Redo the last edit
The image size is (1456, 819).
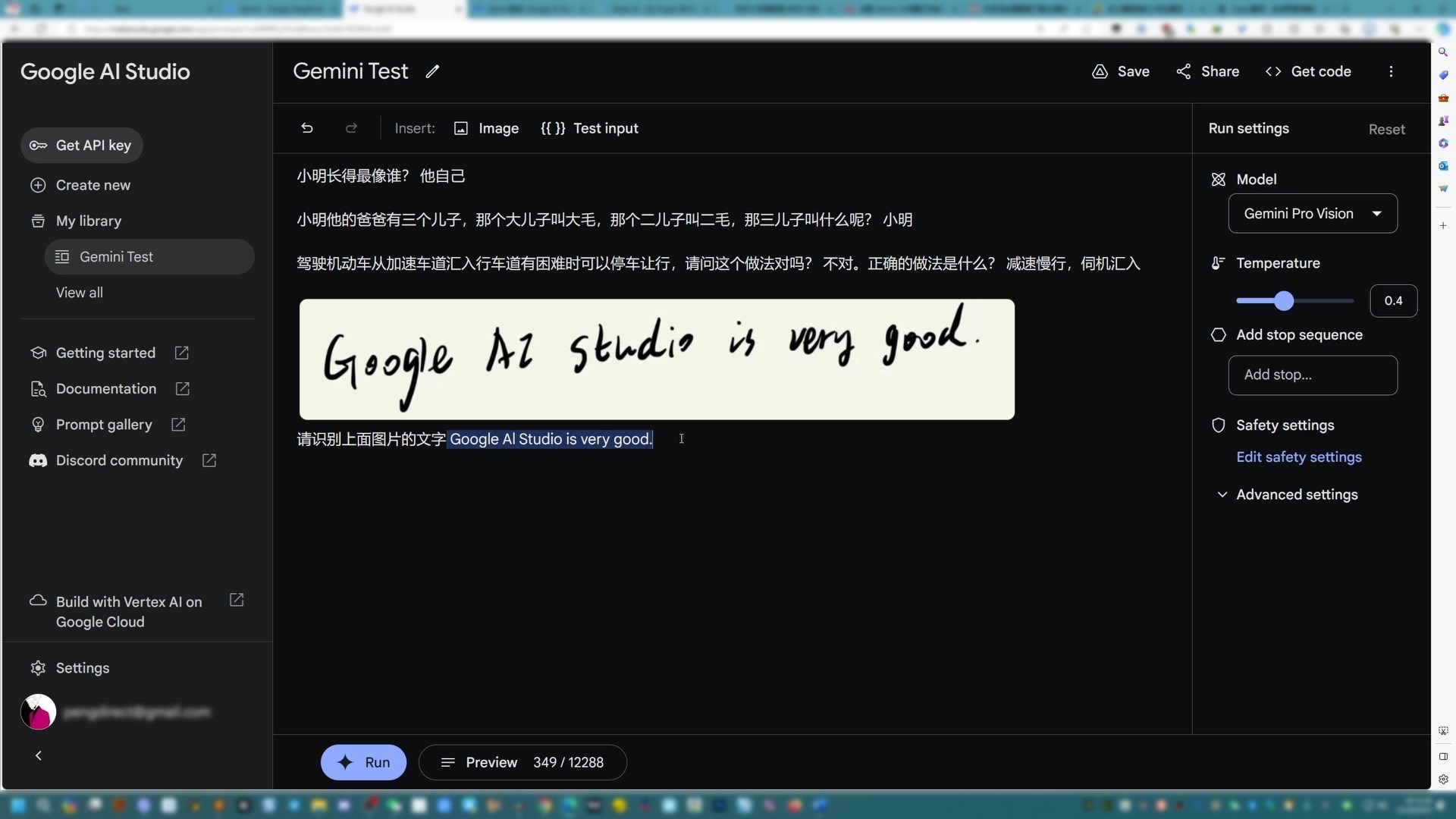[351, 128]
